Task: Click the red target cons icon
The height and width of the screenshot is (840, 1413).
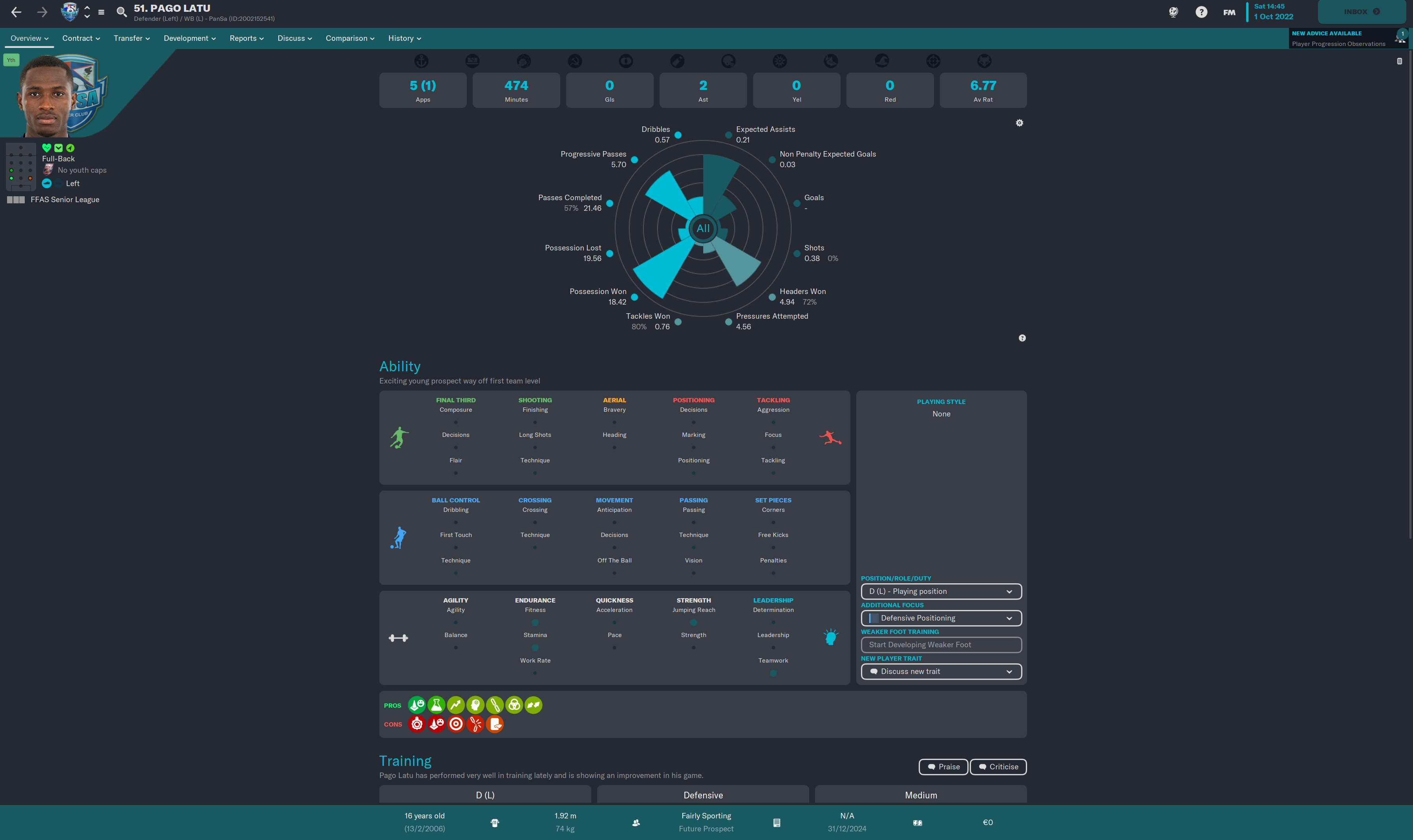Action: pos(456,724)
